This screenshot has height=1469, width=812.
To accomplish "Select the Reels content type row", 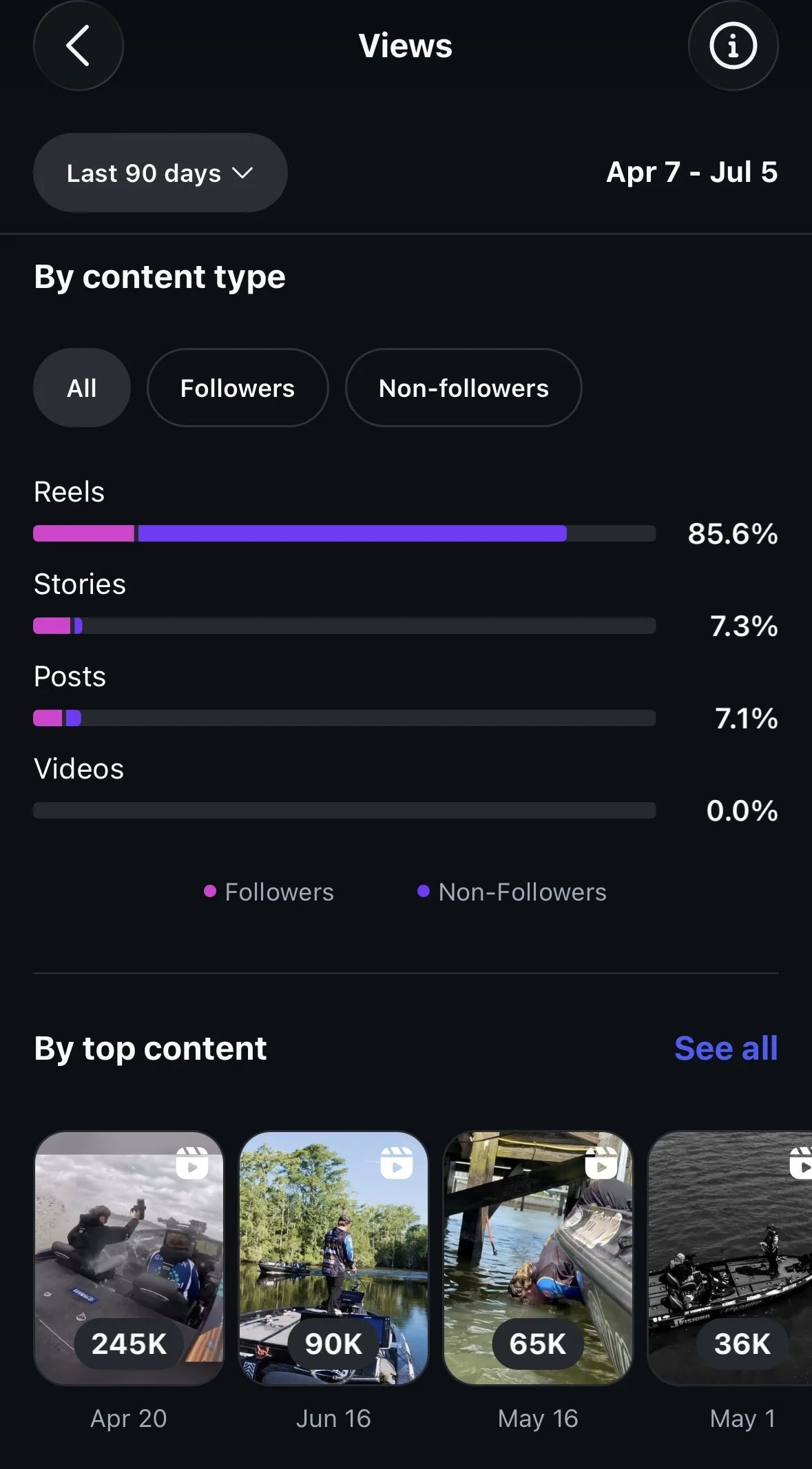I will click(x=406, y=513).
